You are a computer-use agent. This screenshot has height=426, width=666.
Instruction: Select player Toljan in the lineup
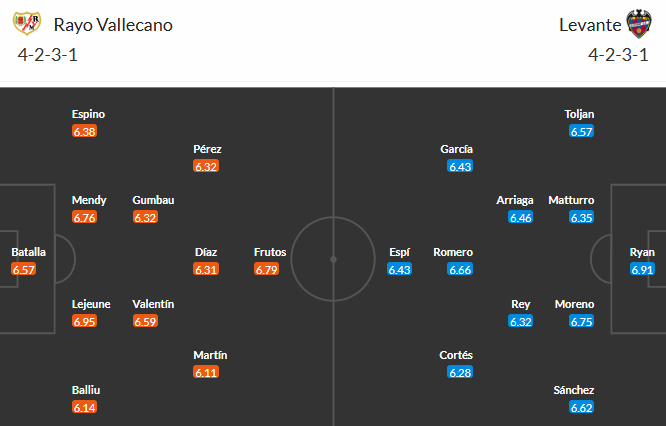[579, 114]
